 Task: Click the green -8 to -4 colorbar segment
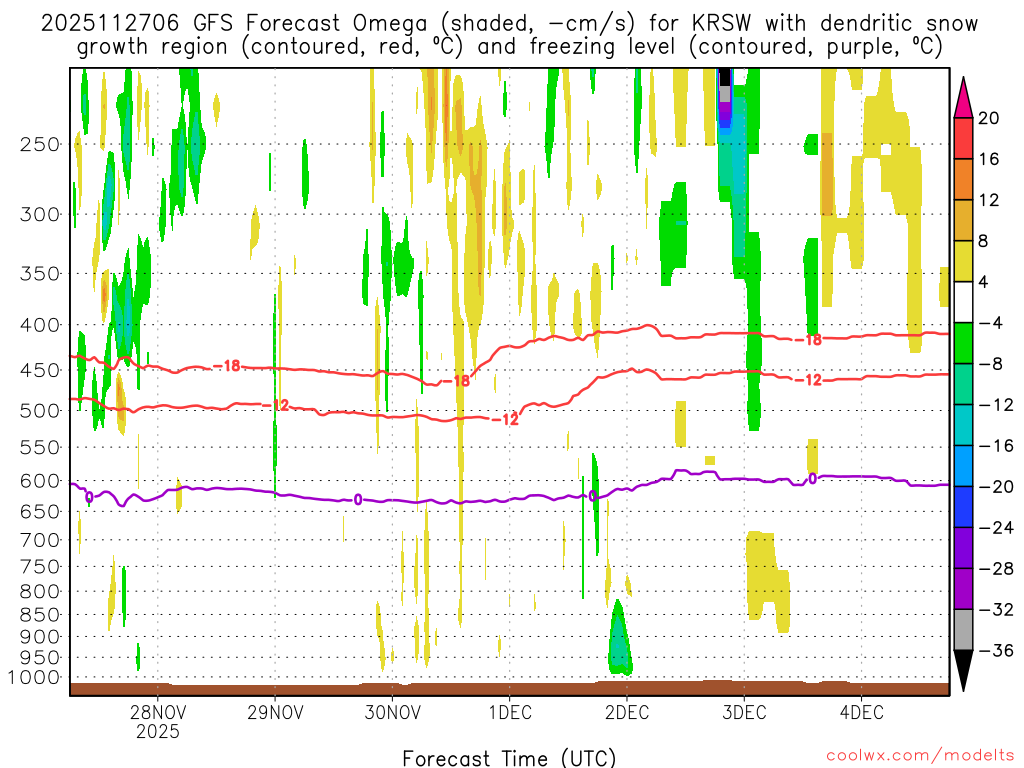(x=963, y=343)
